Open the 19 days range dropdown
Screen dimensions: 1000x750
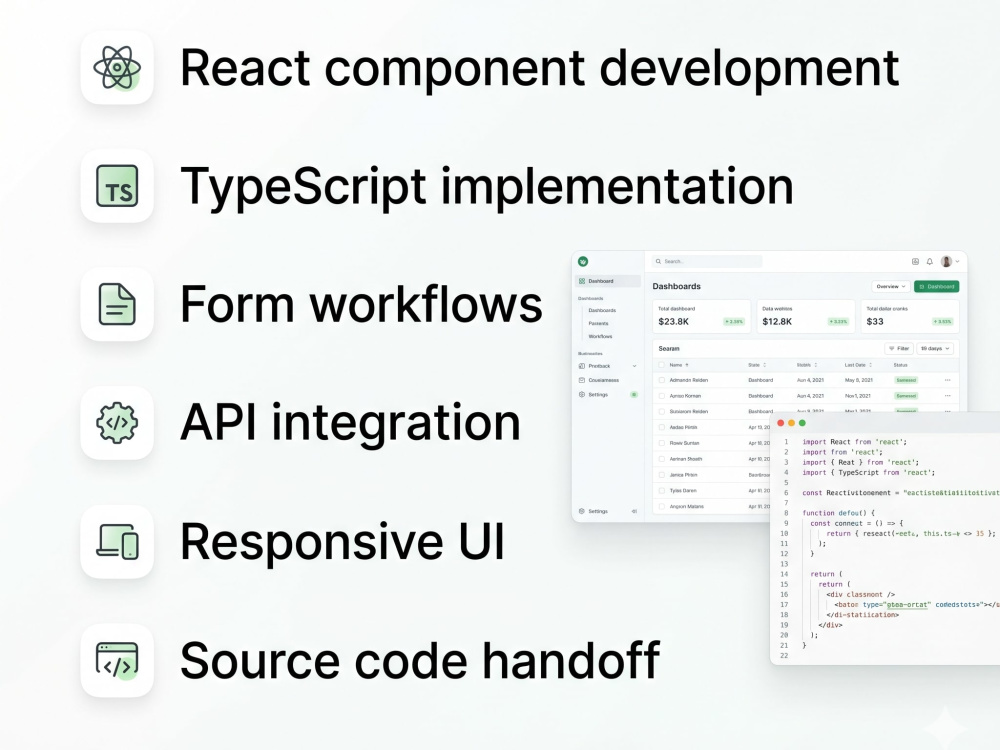[x=936, y=349]
